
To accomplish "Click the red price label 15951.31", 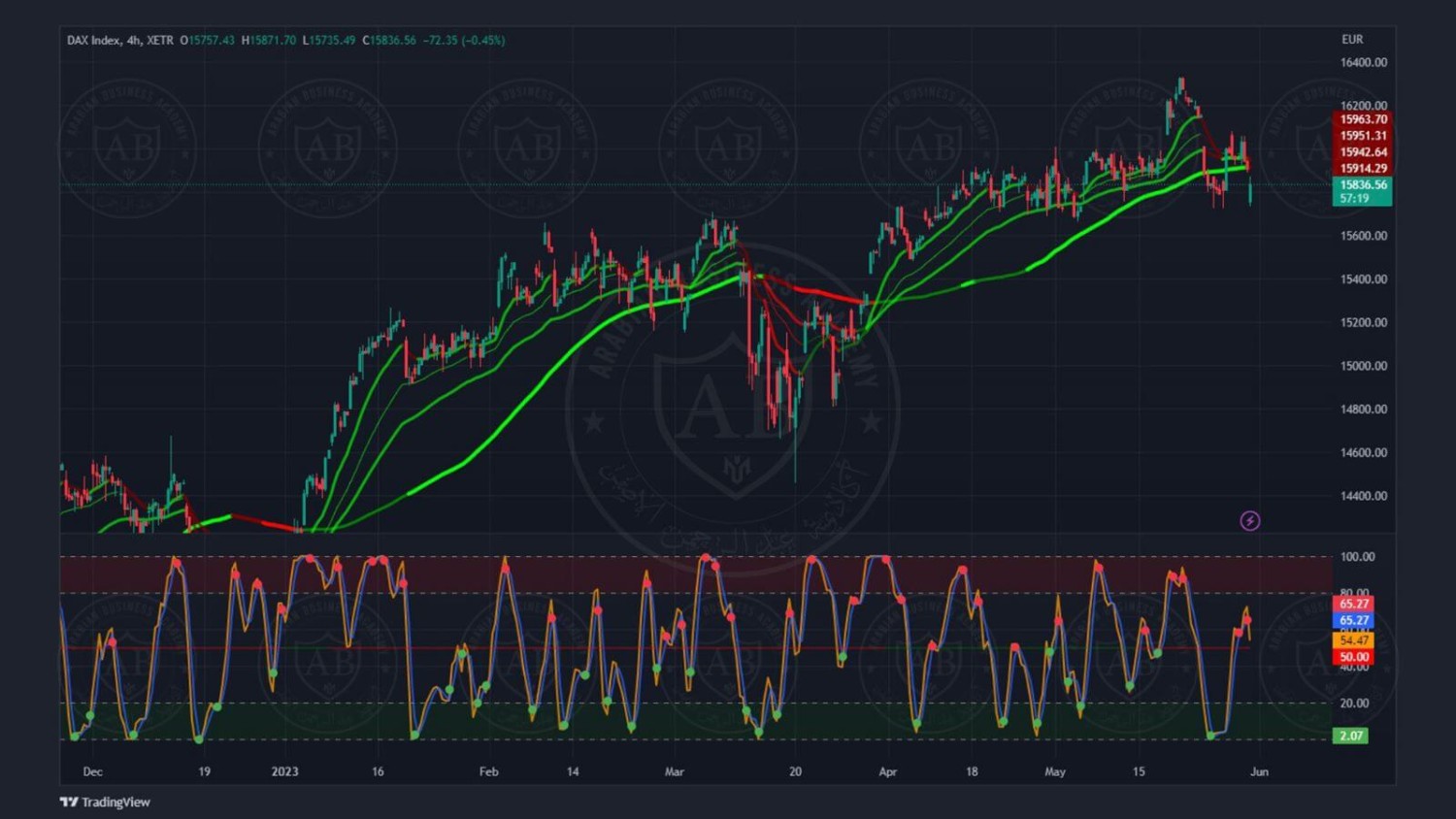I will point(1363,136).
